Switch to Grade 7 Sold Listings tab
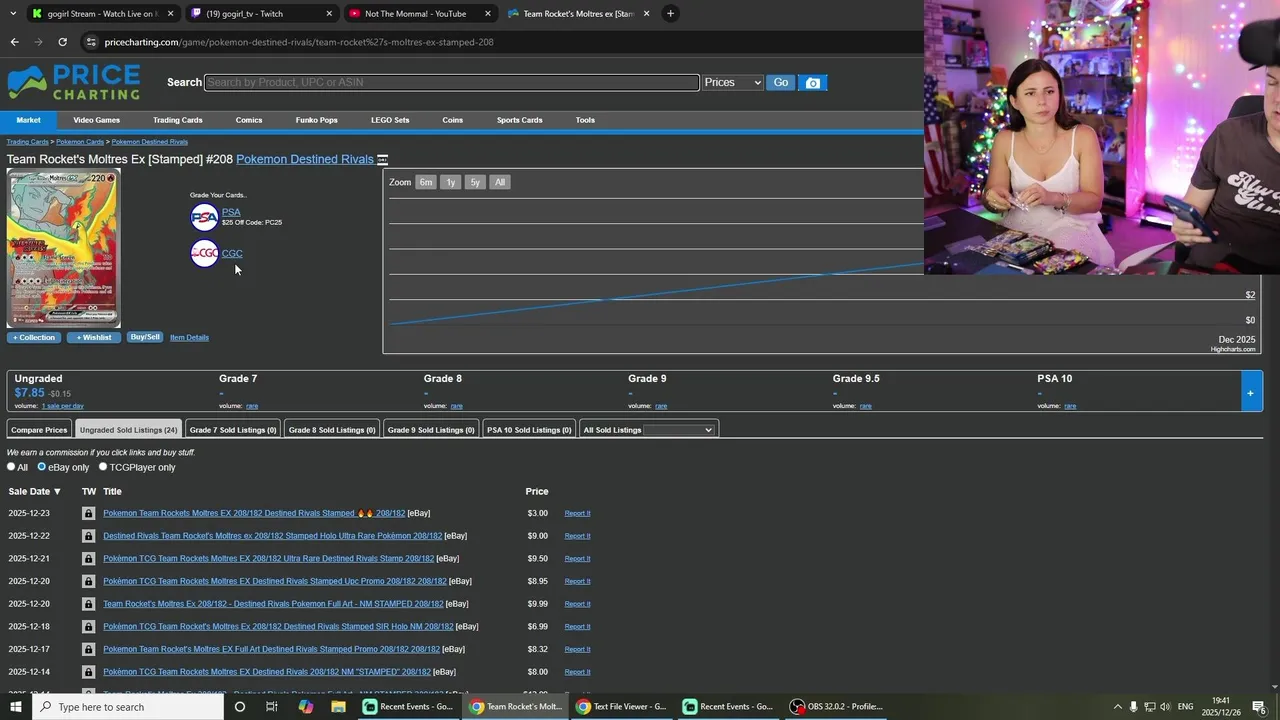1280x720 pixels. (x=233, y=430)
